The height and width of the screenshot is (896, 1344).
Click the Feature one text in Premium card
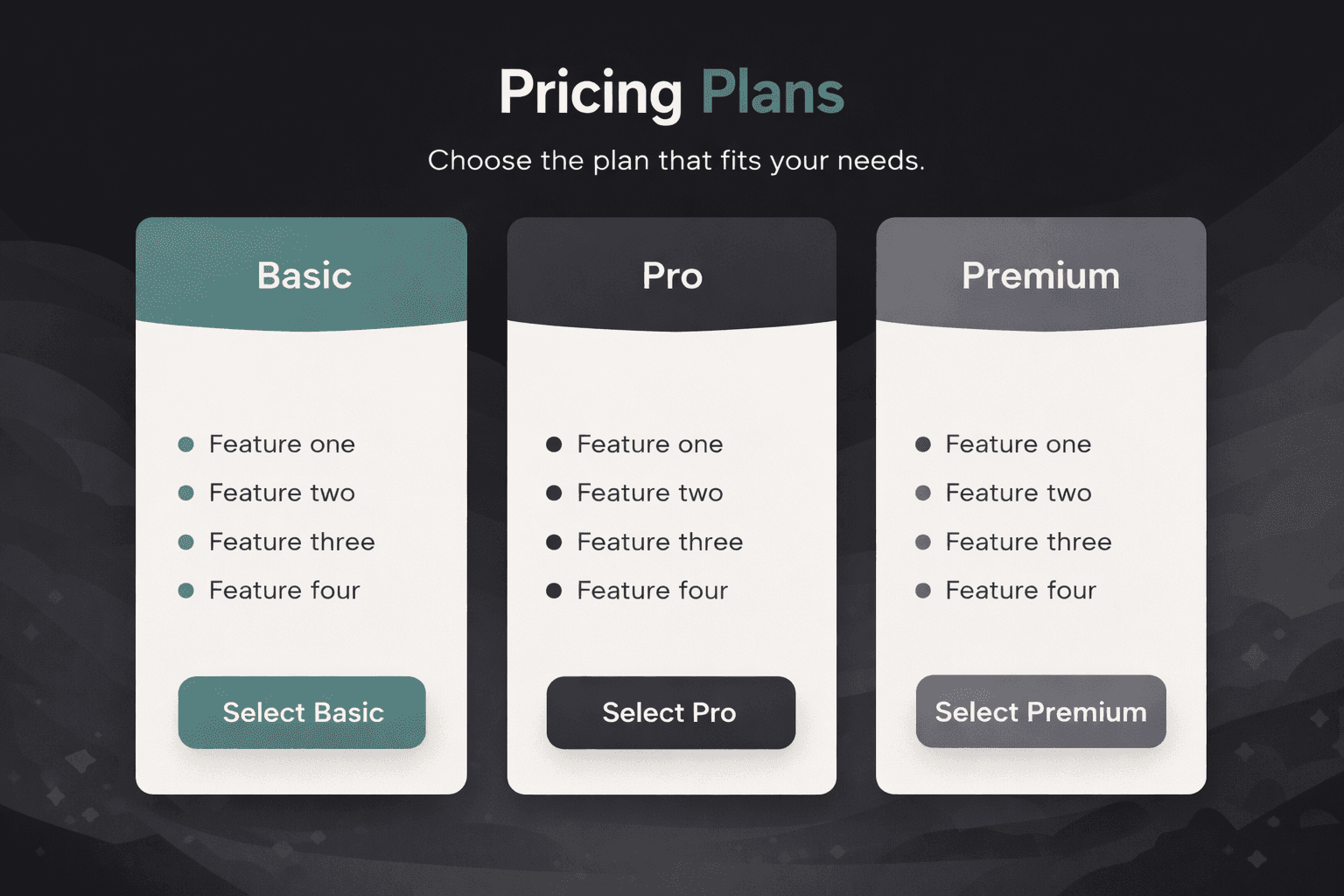[1018, 444]
